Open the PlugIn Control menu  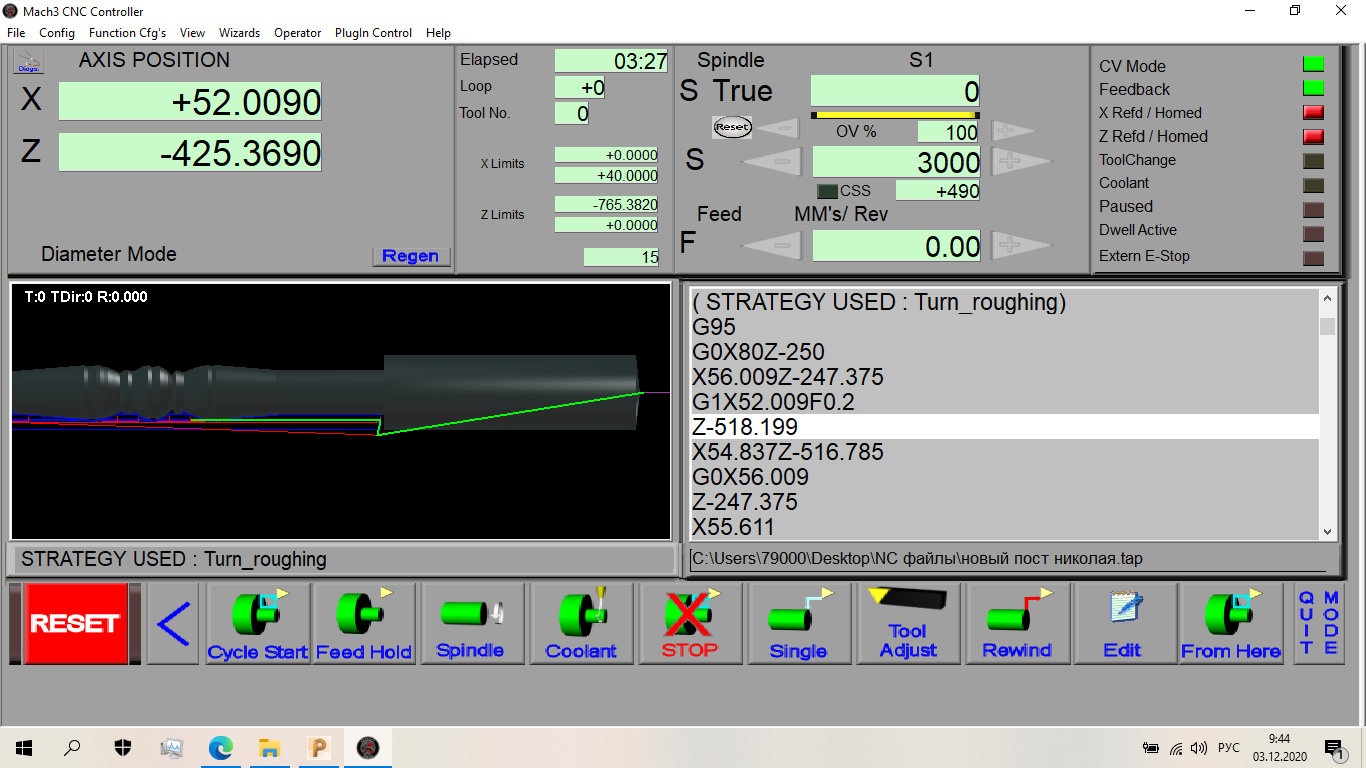[374, 33]
